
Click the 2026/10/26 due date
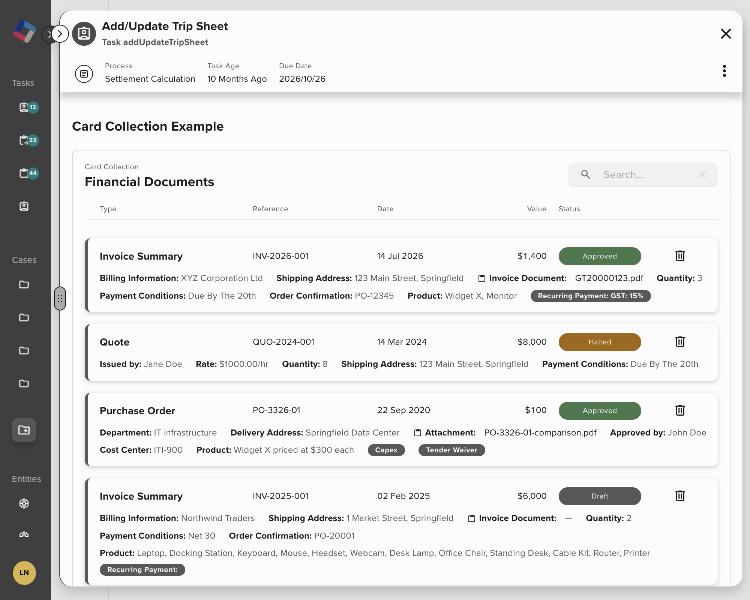[x=302, y=79]
